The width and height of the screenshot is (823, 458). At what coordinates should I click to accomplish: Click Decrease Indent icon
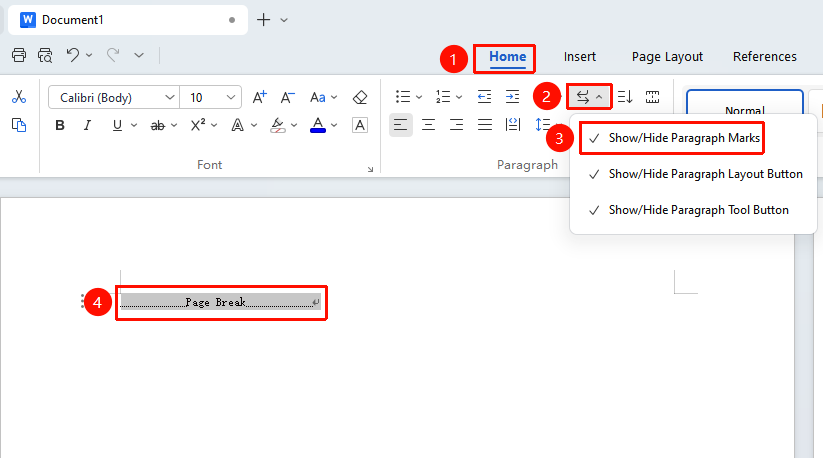point(484,97)
